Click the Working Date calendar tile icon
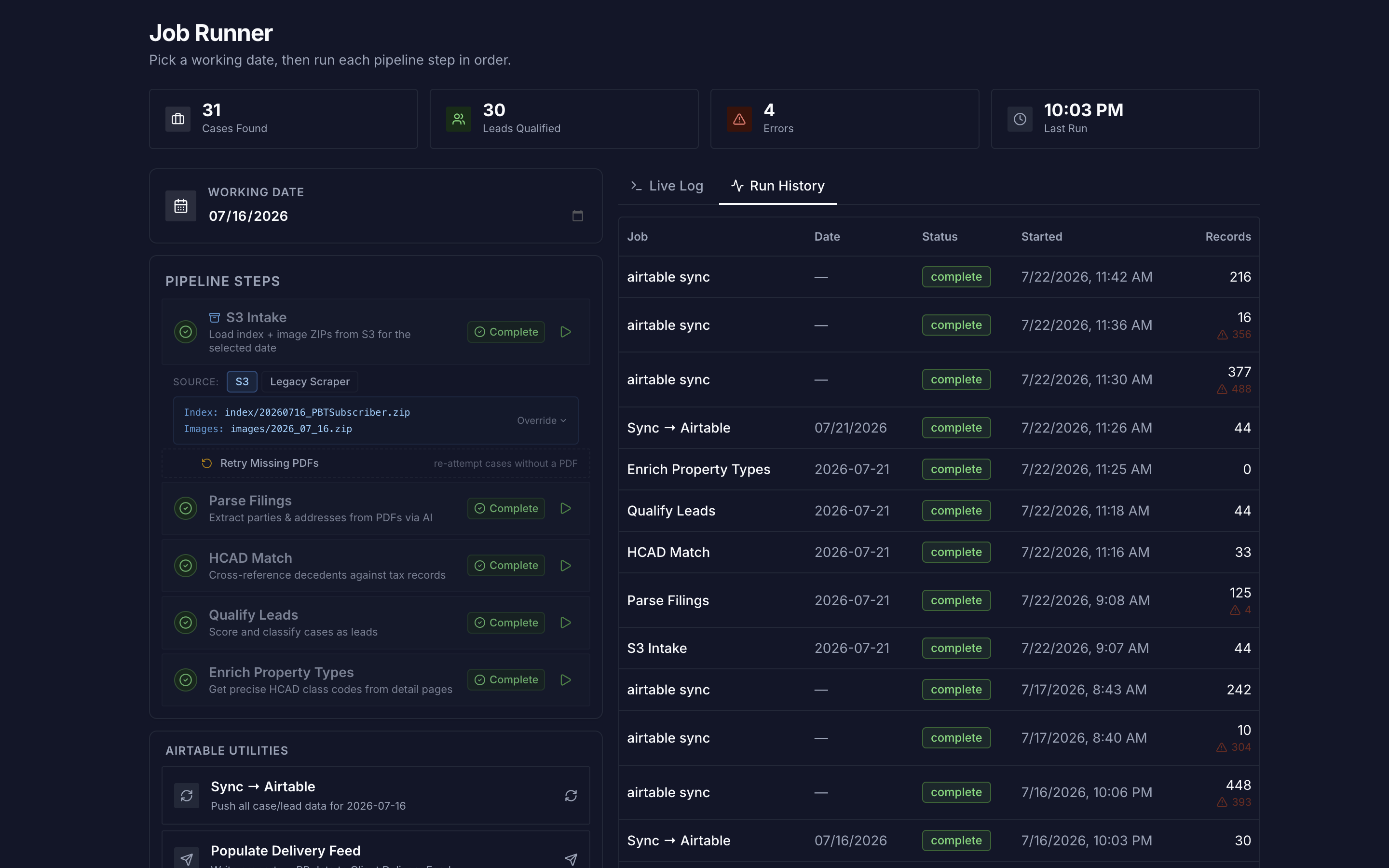Viewport: 1389px width, 868px height. (x=181, y=205)
